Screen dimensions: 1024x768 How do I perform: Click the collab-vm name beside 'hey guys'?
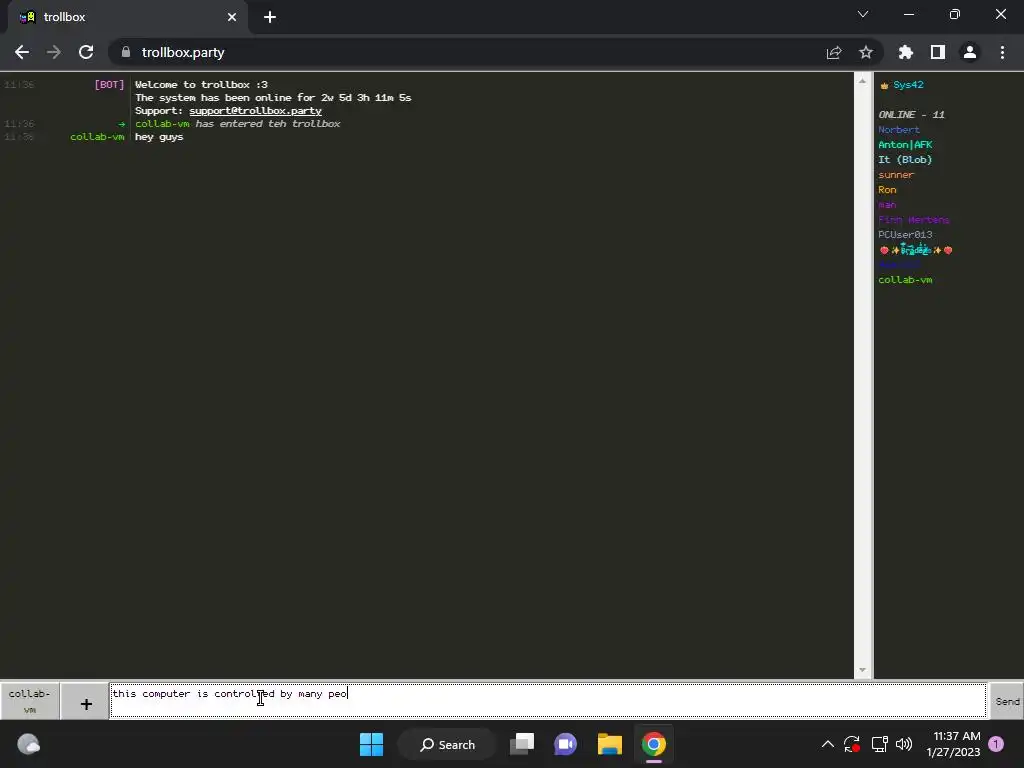(97, 137)
